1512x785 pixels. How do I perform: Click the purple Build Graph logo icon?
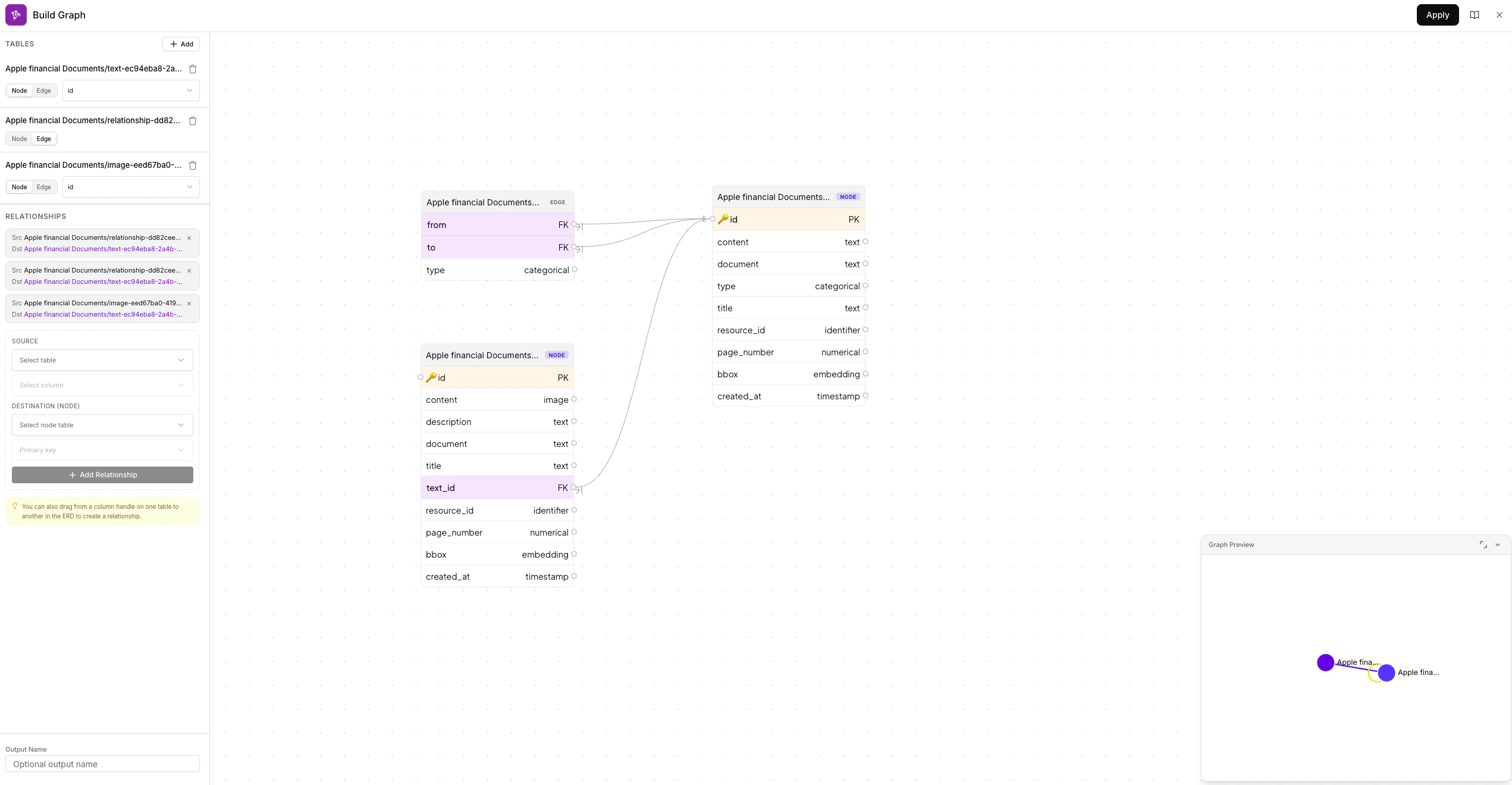[x=15, y=14]
